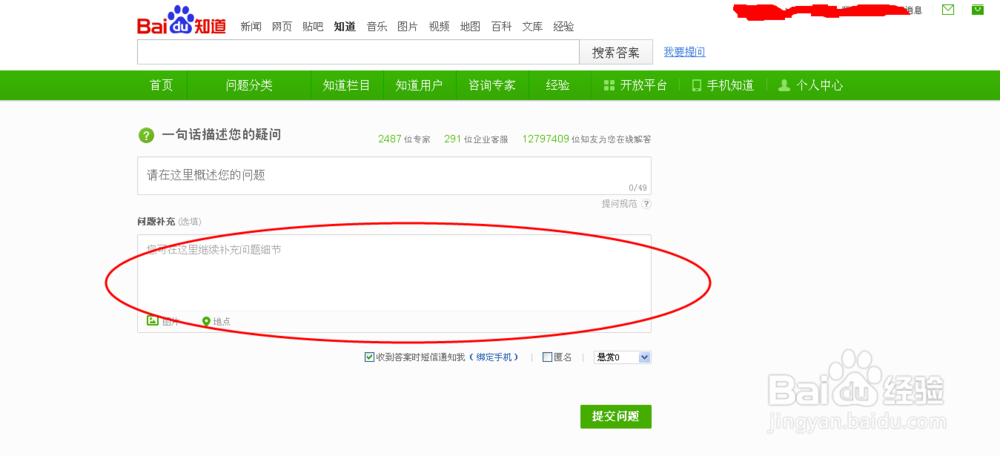Click the 图片 image upload icon

tap(152, 321)
